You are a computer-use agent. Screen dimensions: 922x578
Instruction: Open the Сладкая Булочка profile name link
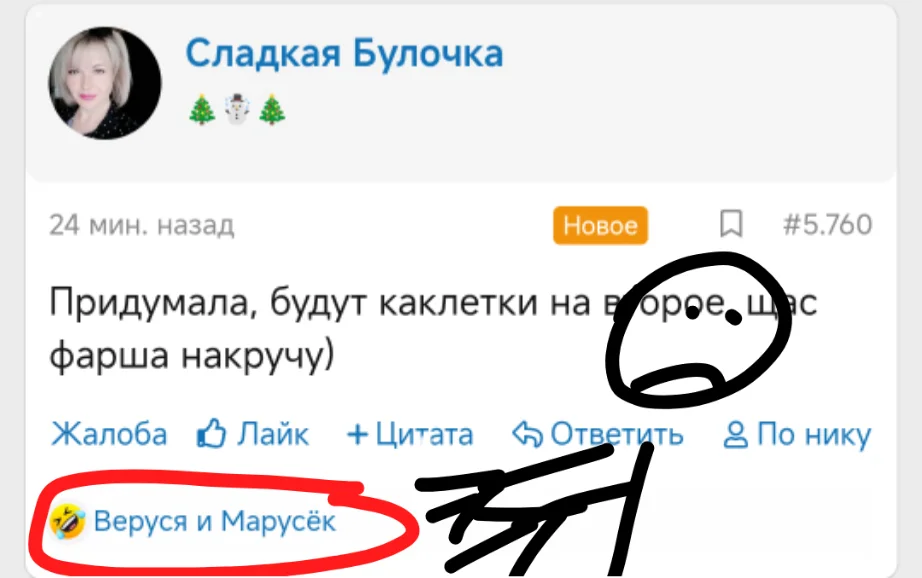(344, 54)
